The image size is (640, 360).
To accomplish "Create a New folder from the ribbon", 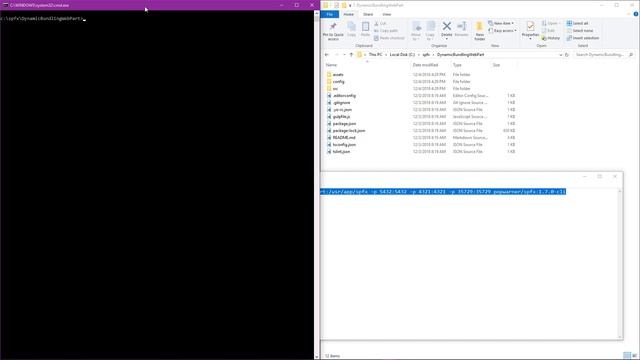I will 480,31.
